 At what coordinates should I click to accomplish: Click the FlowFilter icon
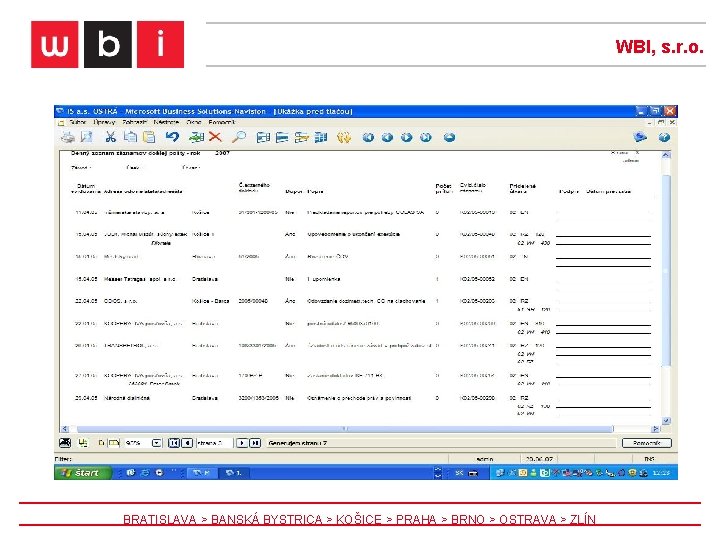(301, 137)
